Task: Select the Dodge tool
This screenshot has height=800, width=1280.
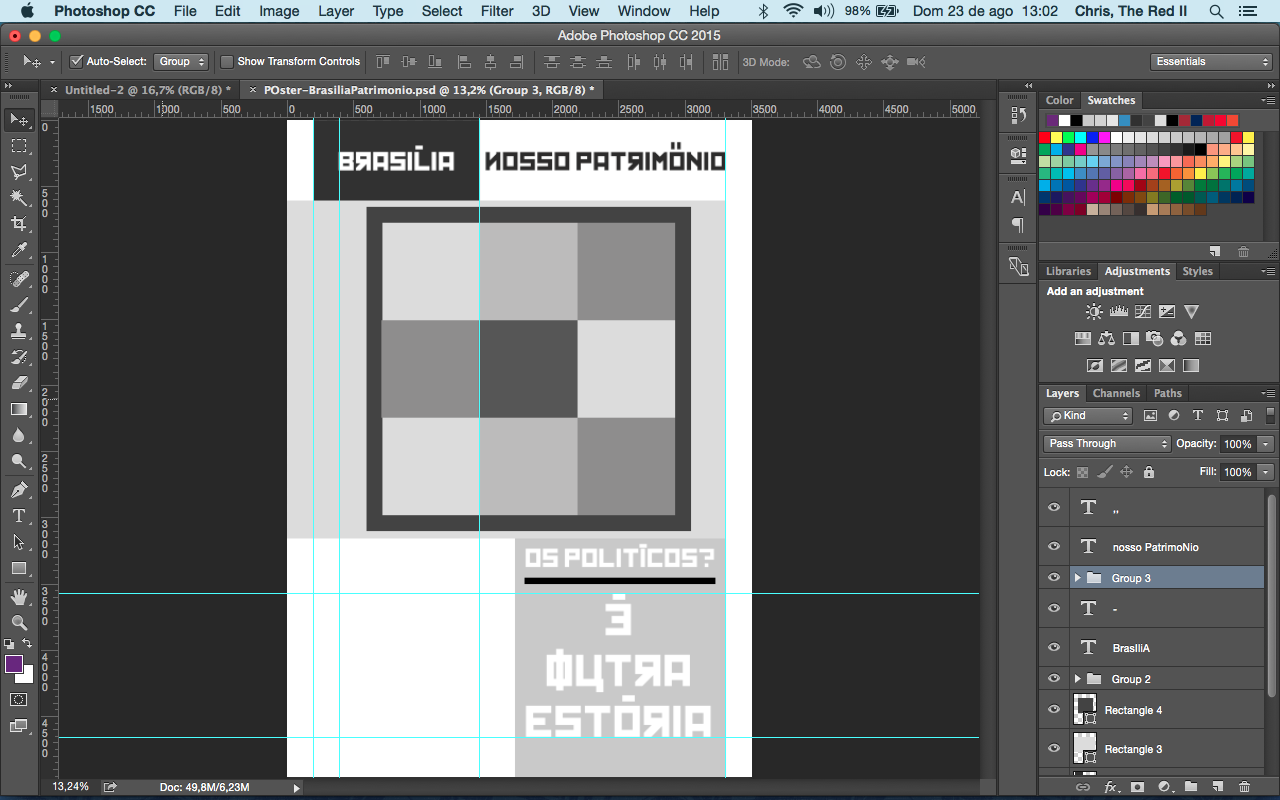Action: 19,461
